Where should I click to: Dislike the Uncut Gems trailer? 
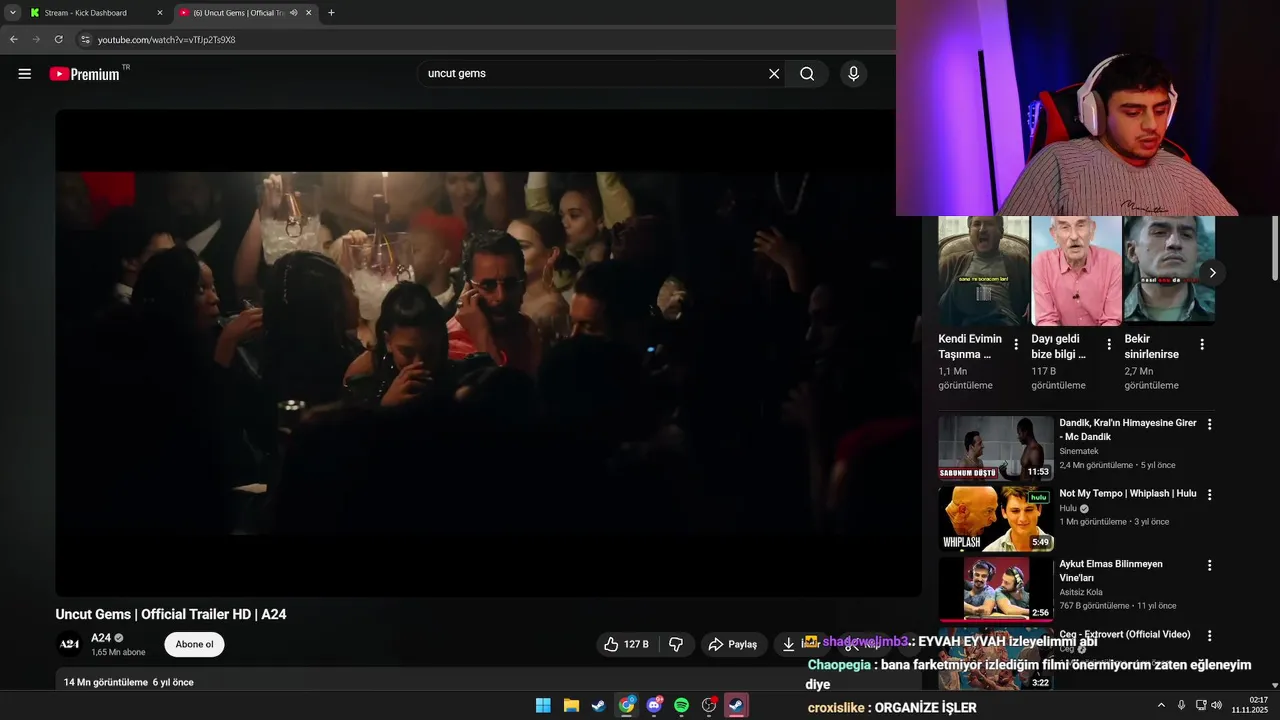point(676,645)
